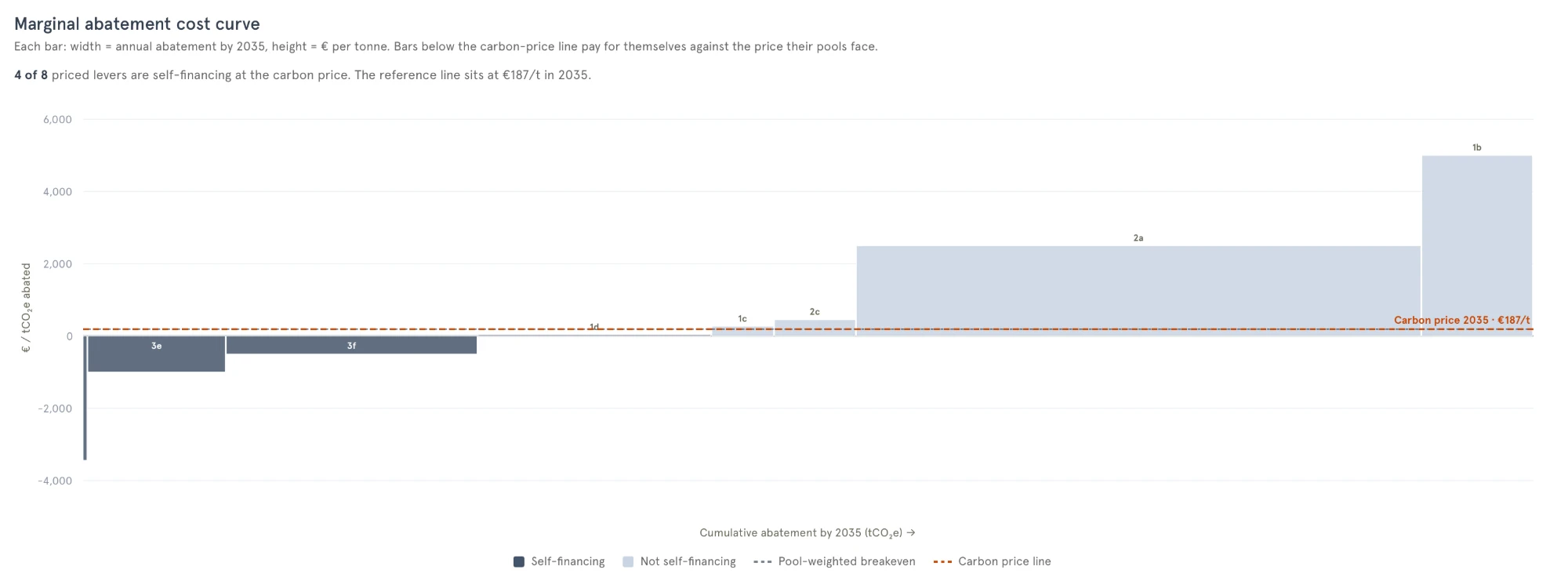Select the narrow deepest negative bar at far left
The height and width of the screenshot is (588, 1568).
click(x=85, y=398)
